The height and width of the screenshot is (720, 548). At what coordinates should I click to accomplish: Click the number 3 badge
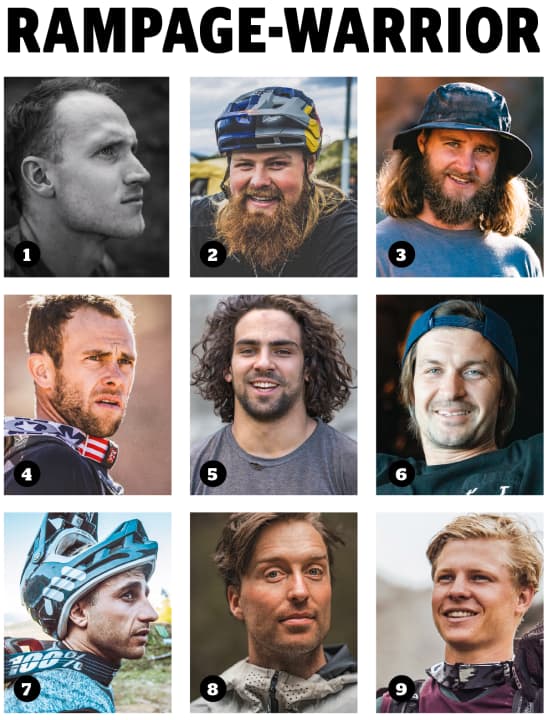pyautogui.click(x=401, y=254)
